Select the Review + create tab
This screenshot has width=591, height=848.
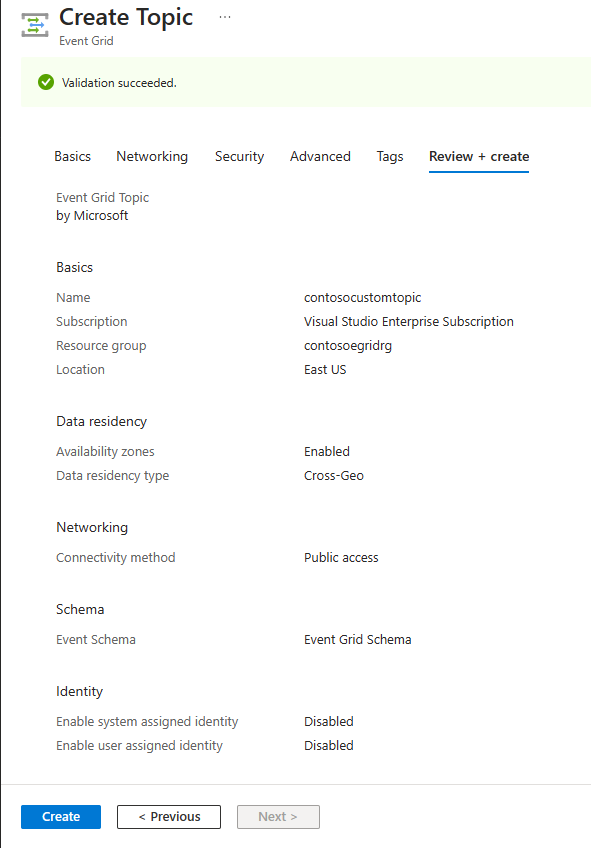point(479,156)
